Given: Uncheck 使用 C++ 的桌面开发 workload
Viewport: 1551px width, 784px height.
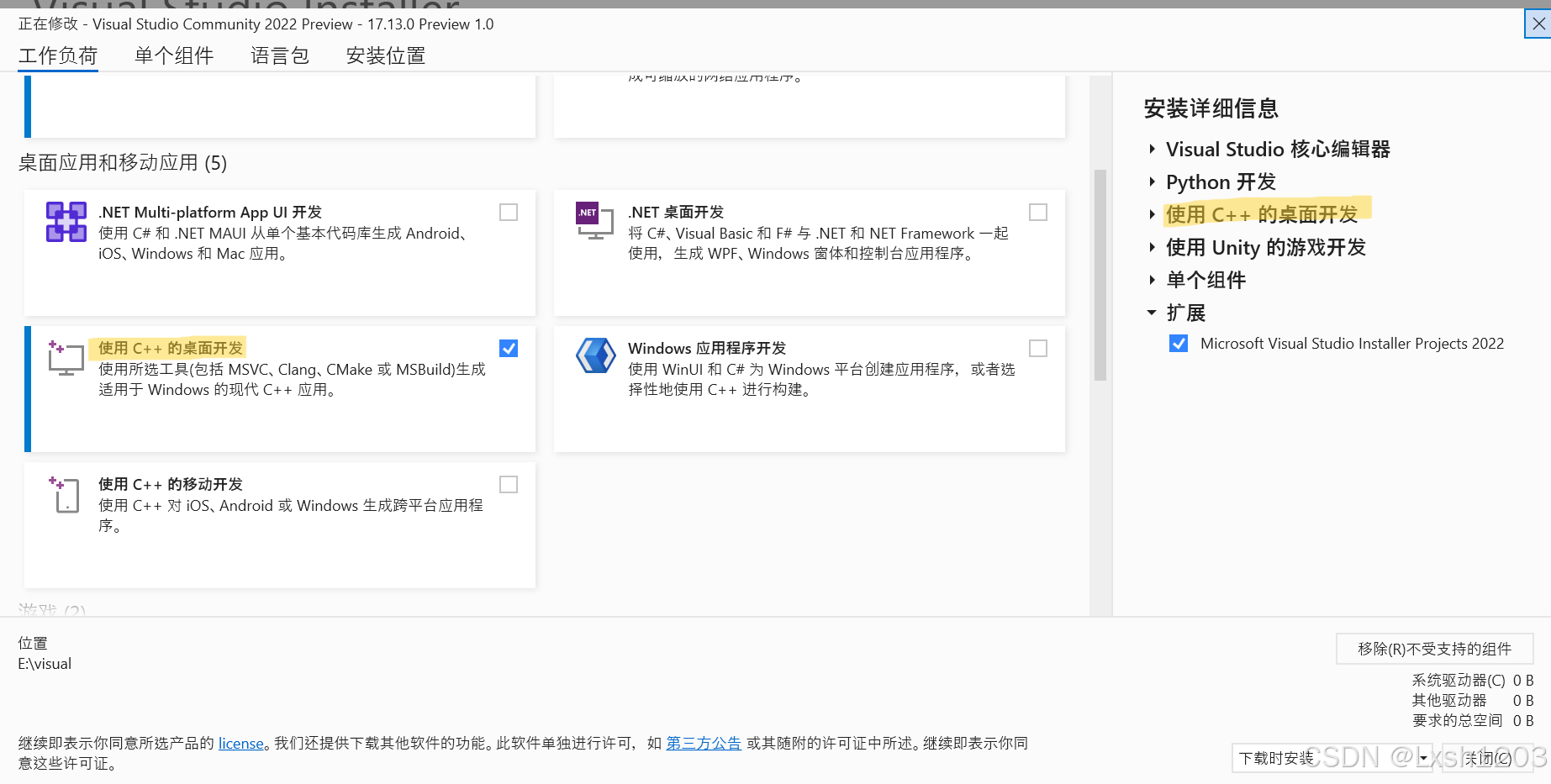Looking at the screenshot, I should point(509,349).
